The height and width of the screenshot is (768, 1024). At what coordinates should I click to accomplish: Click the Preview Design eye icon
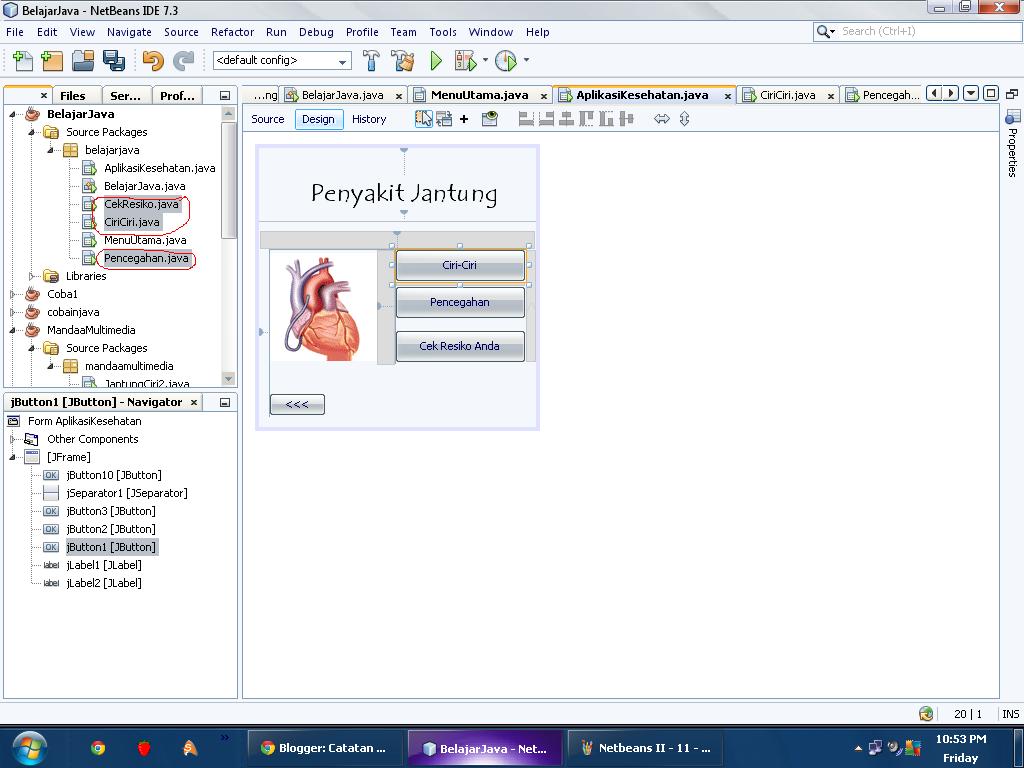click(490, 119)
